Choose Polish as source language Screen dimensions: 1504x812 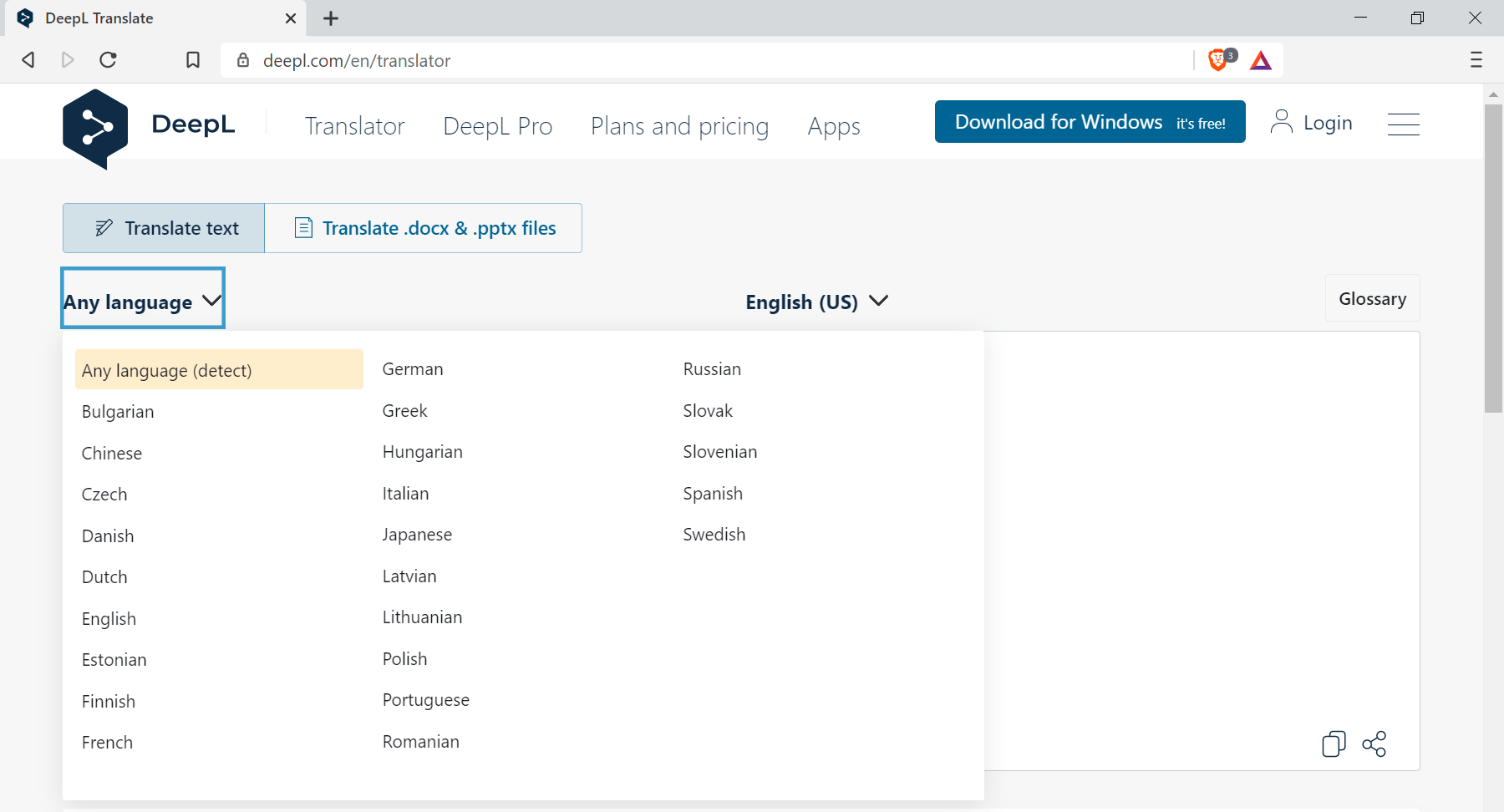click(x=404, y=659)
